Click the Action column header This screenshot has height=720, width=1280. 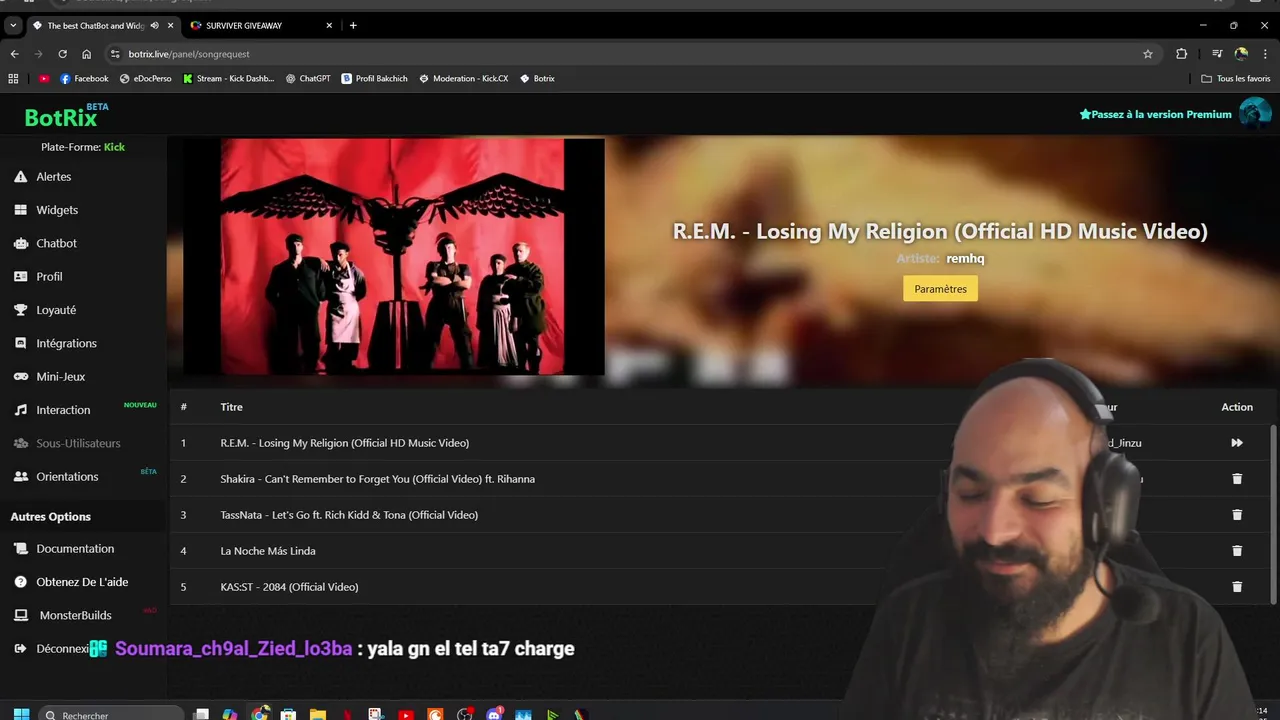tap(1237, 407)
